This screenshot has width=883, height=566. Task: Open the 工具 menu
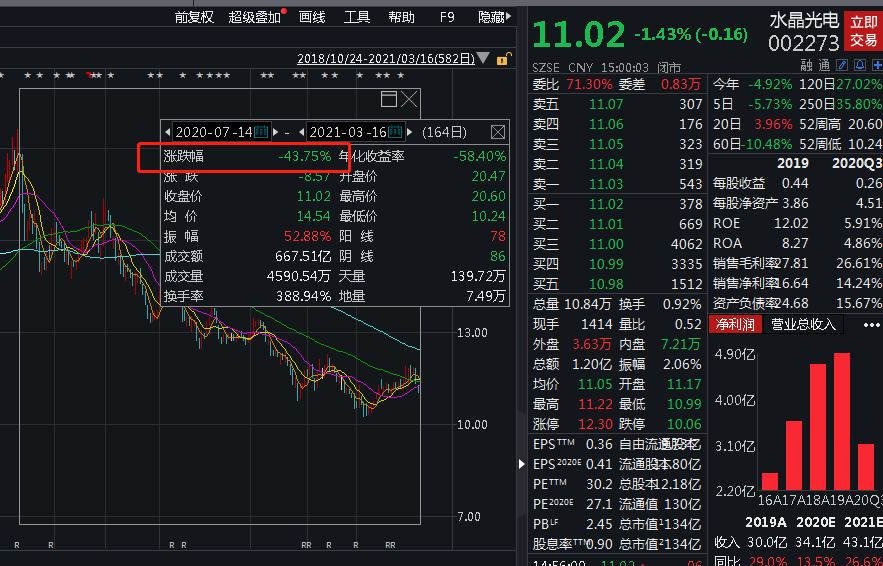pyautogui.click(x=357, y=17)
